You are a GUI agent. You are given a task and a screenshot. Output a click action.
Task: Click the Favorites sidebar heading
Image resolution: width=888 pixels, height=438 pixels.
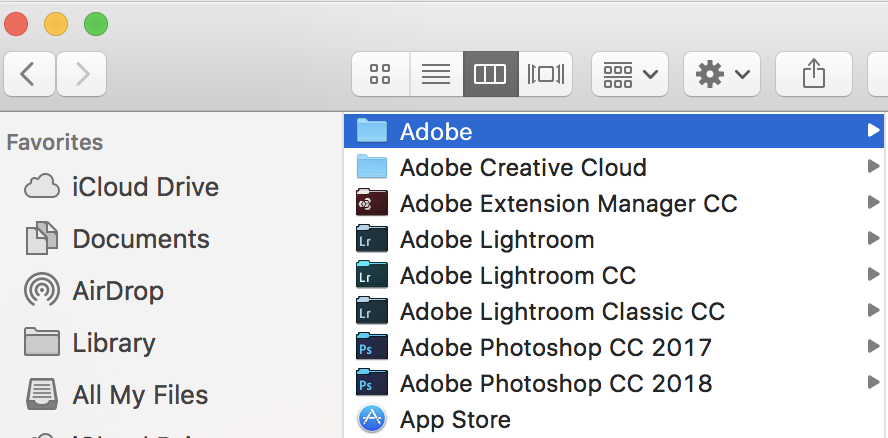(x=54, y=142)
